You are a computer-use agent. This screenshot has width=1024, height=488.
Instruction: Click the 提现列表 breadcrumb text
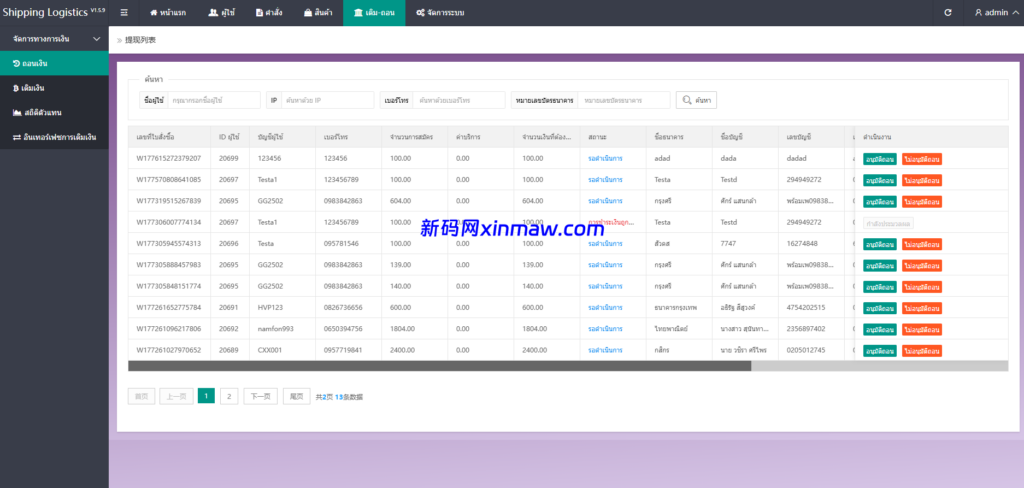pyautogui.click(x=140, y=40)
